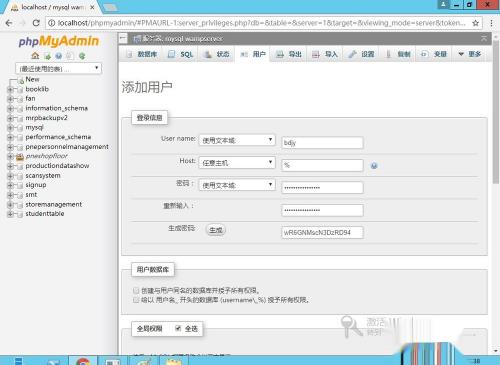Click the Windows Start button

tap(18, 361)
